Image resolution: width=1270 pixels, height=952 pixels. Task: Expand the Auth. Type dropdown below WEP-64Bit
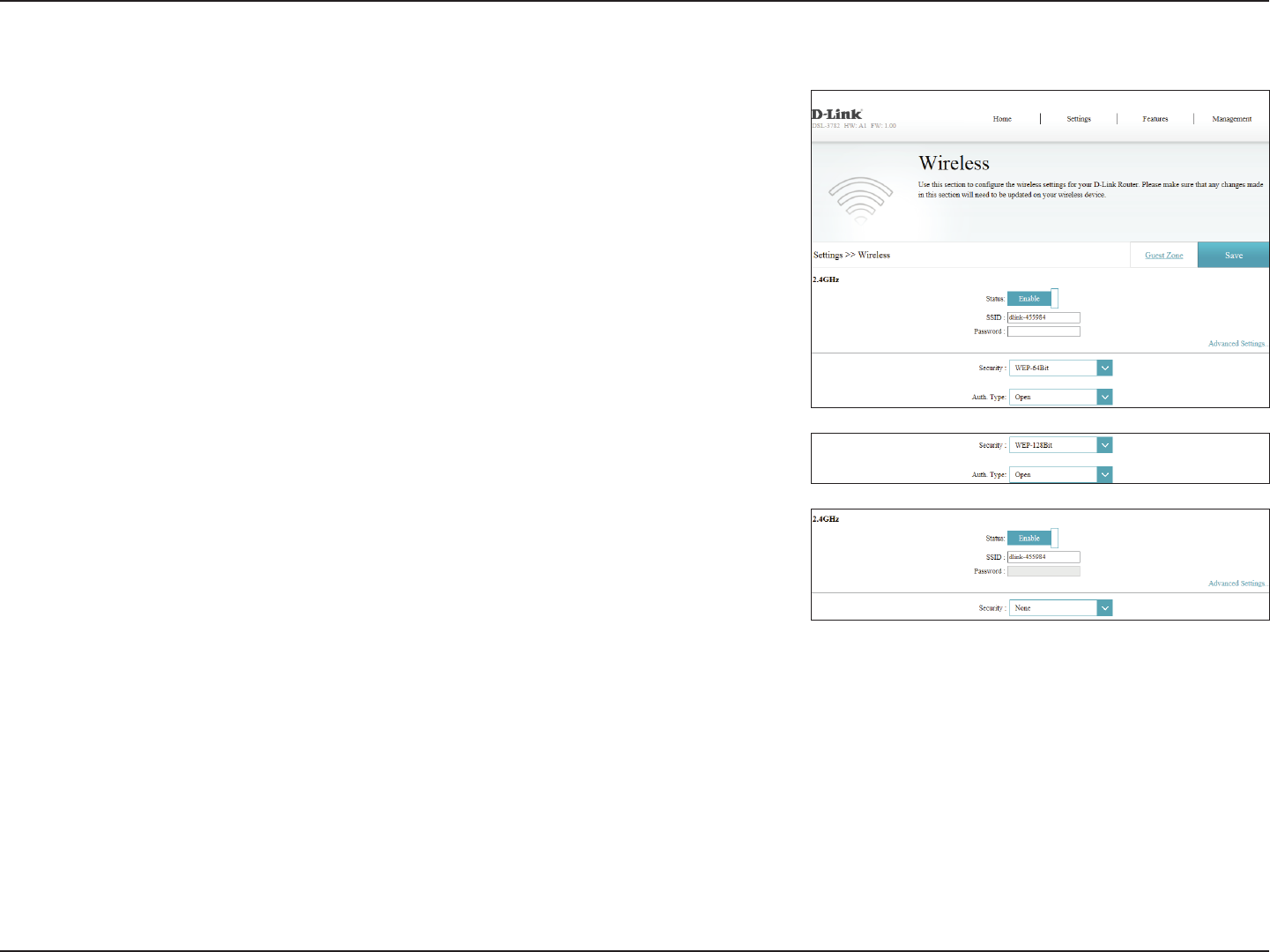[1061, 398]
